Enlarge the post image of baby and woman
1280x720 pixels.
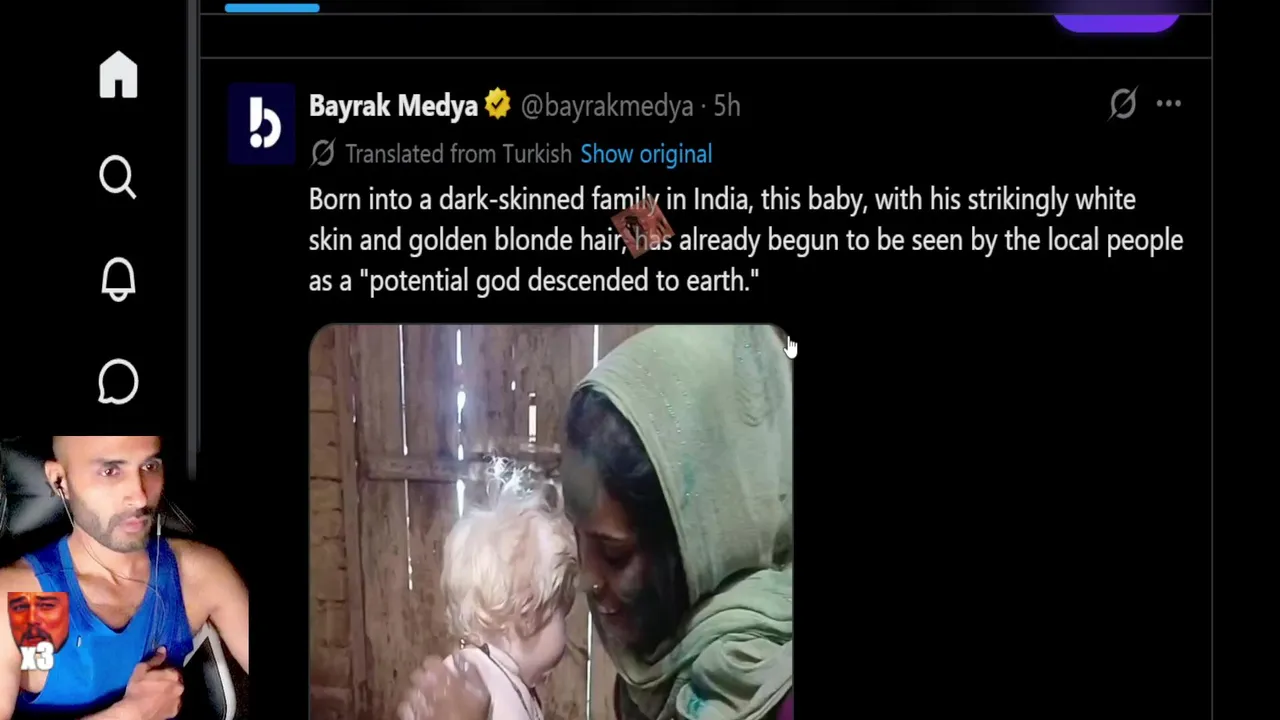pos(550,520)
